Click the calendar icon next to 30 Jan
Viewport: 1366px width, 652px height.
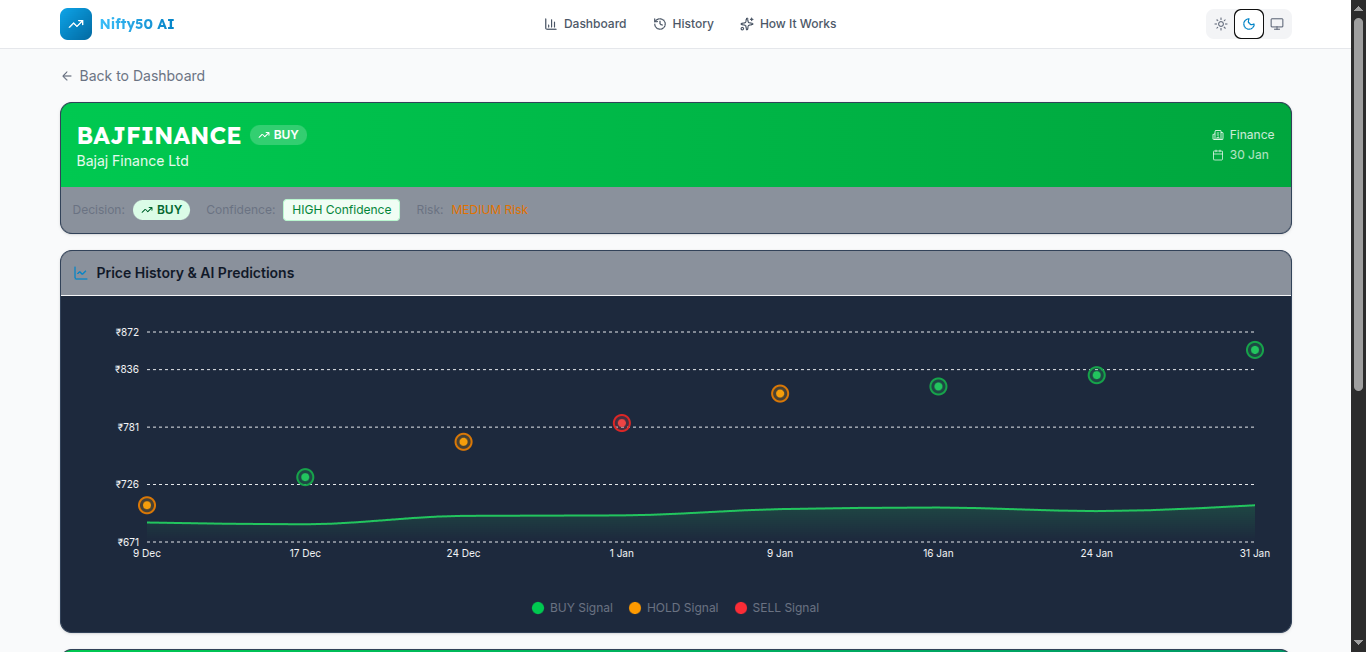pyautogui.click(x=1217, y=155)
